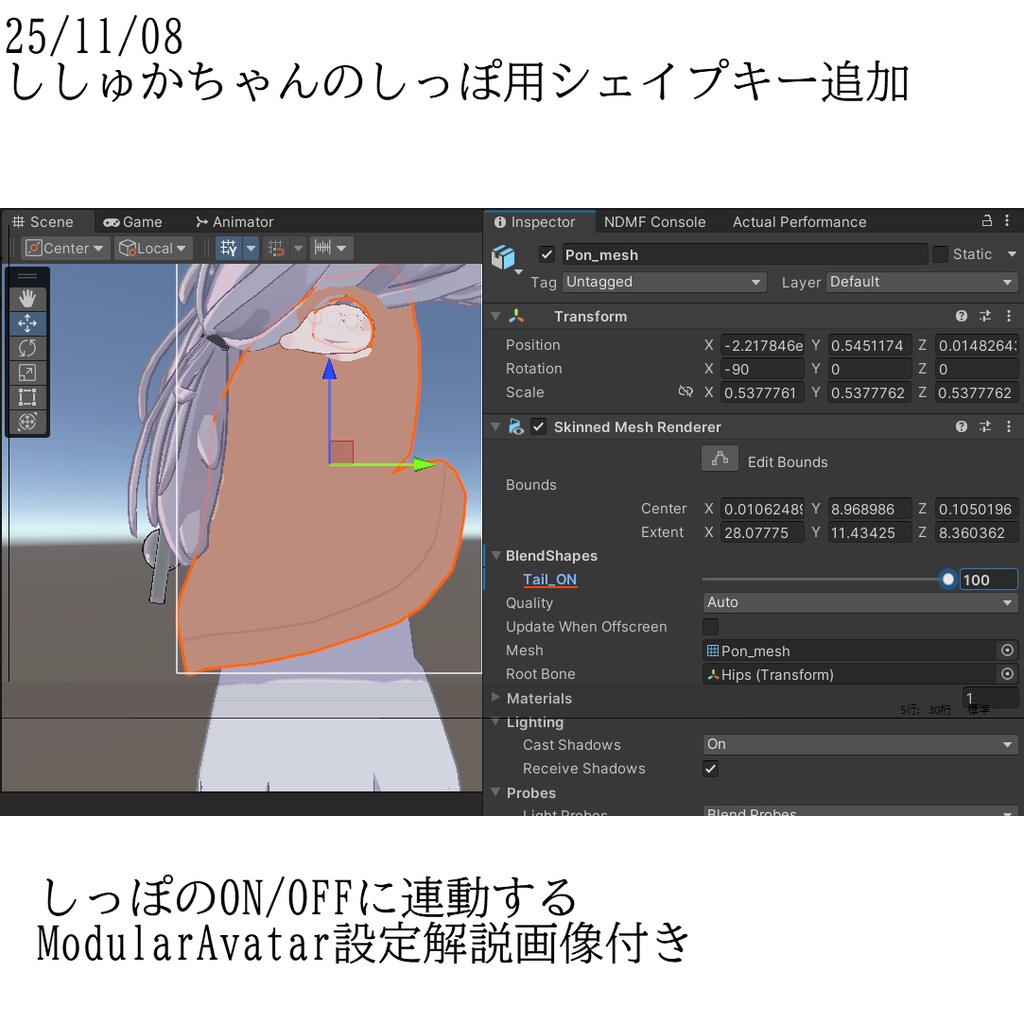Click the scale constraint link icon in Transform
Image resolution: width=1024 pixels, height=1024 pixels.
[x=686, y=391]
